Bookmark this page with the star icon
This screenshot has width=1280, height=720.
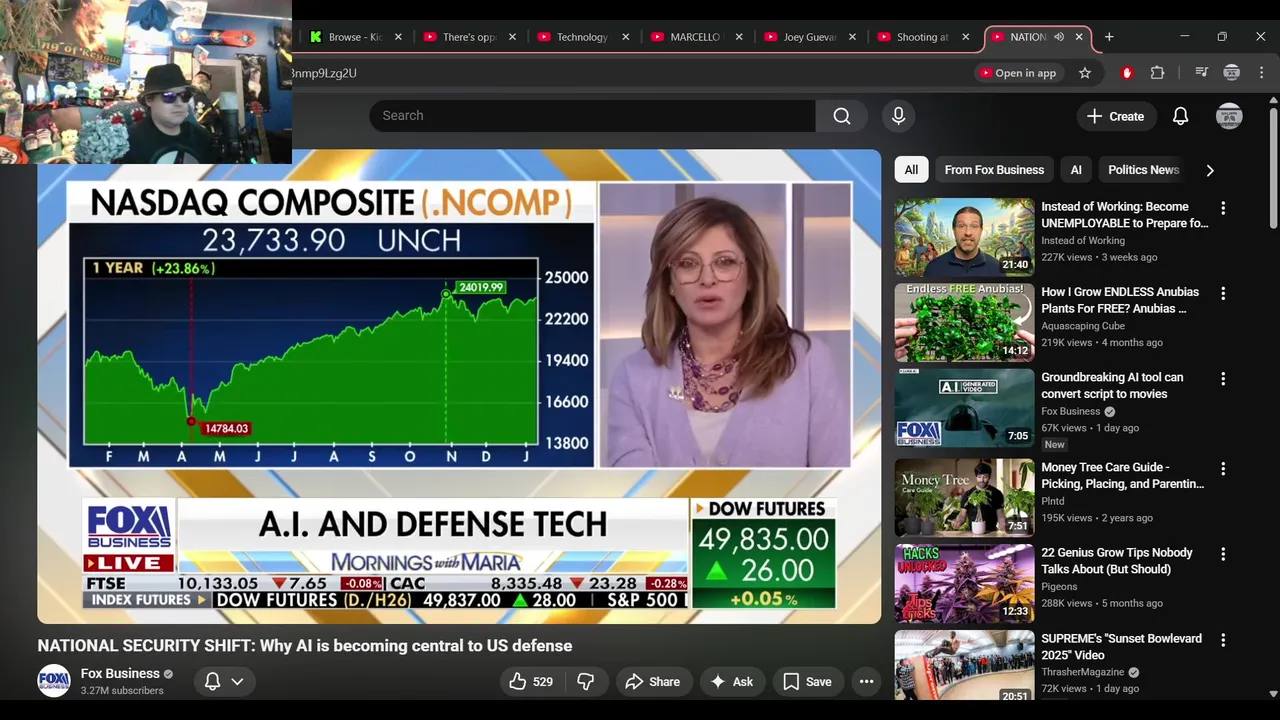pos(1085,73)
